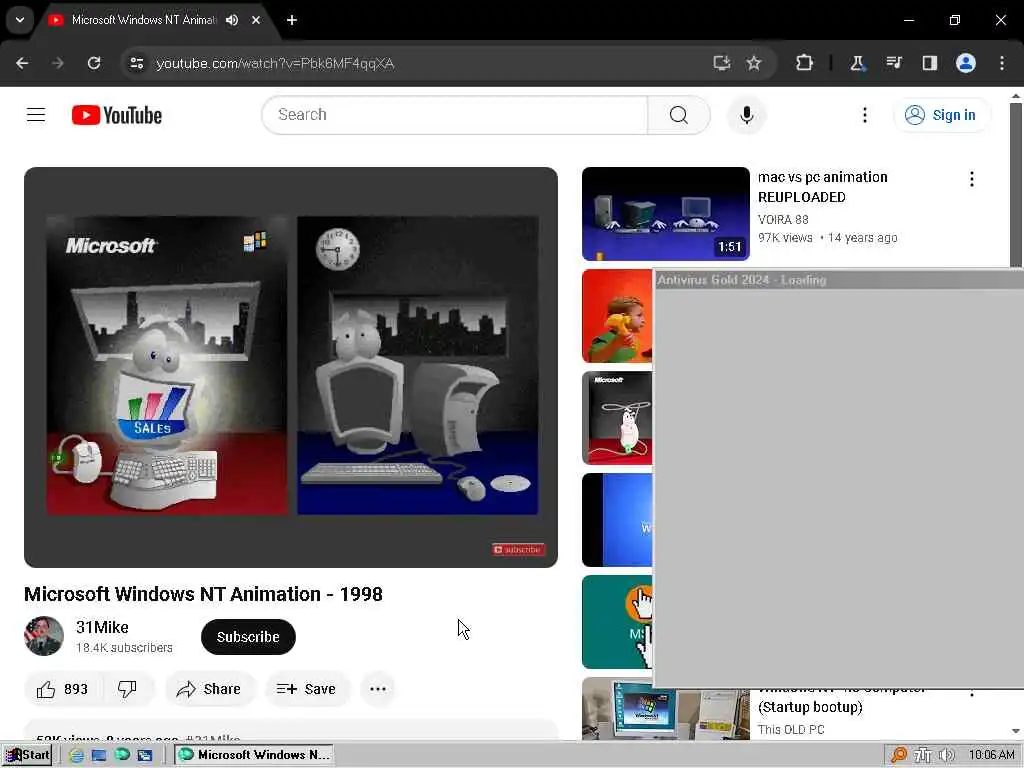Screen dimensions: 1024x768
Task: Sign in to YouTube
Action: pyautogui.click(x=941, y=115)
